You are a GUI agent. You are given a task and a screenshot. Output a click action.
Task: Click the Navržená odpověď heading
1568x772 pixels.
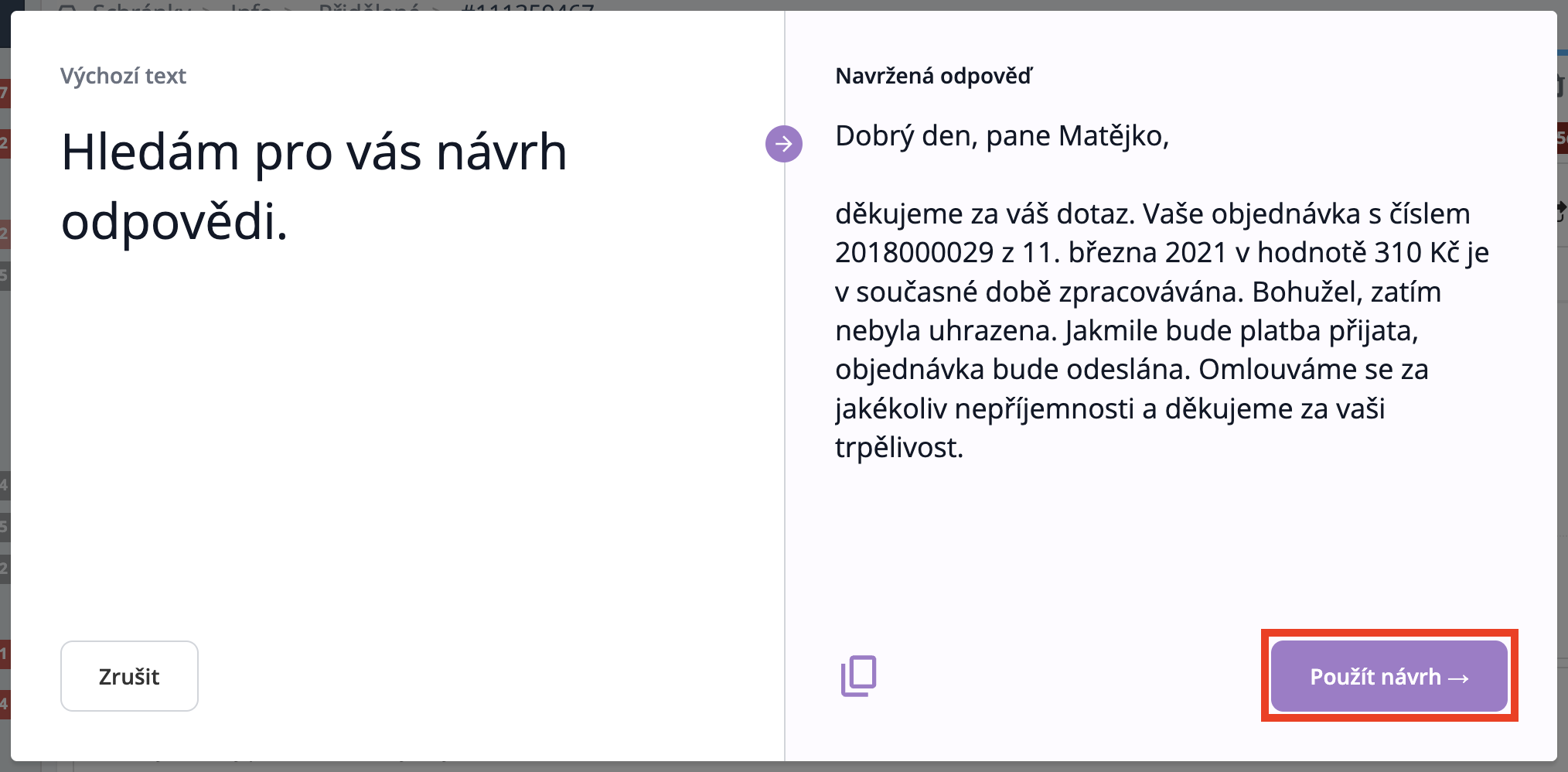933,76
